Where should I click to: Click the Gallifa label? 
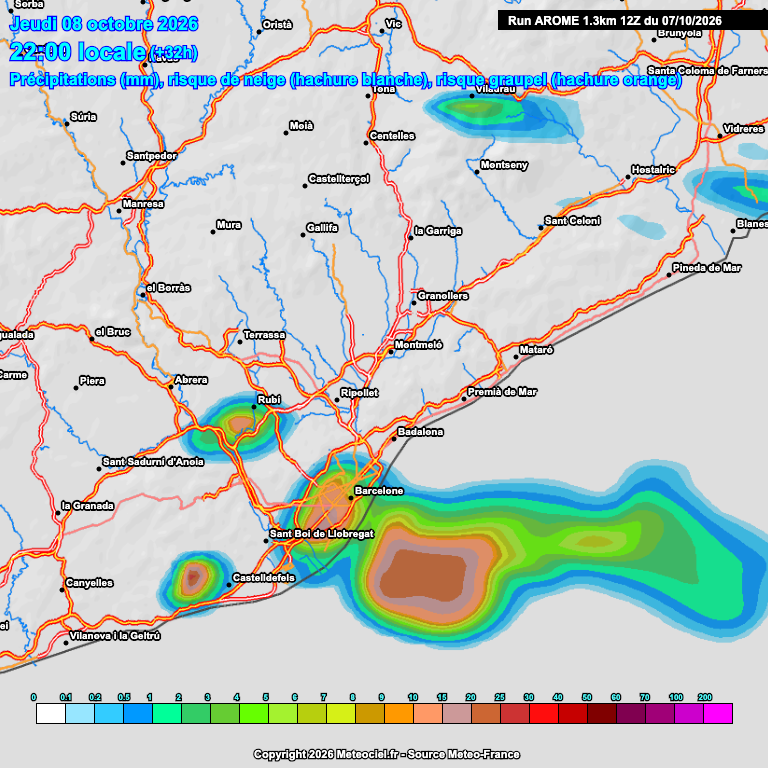coord(322,228)
